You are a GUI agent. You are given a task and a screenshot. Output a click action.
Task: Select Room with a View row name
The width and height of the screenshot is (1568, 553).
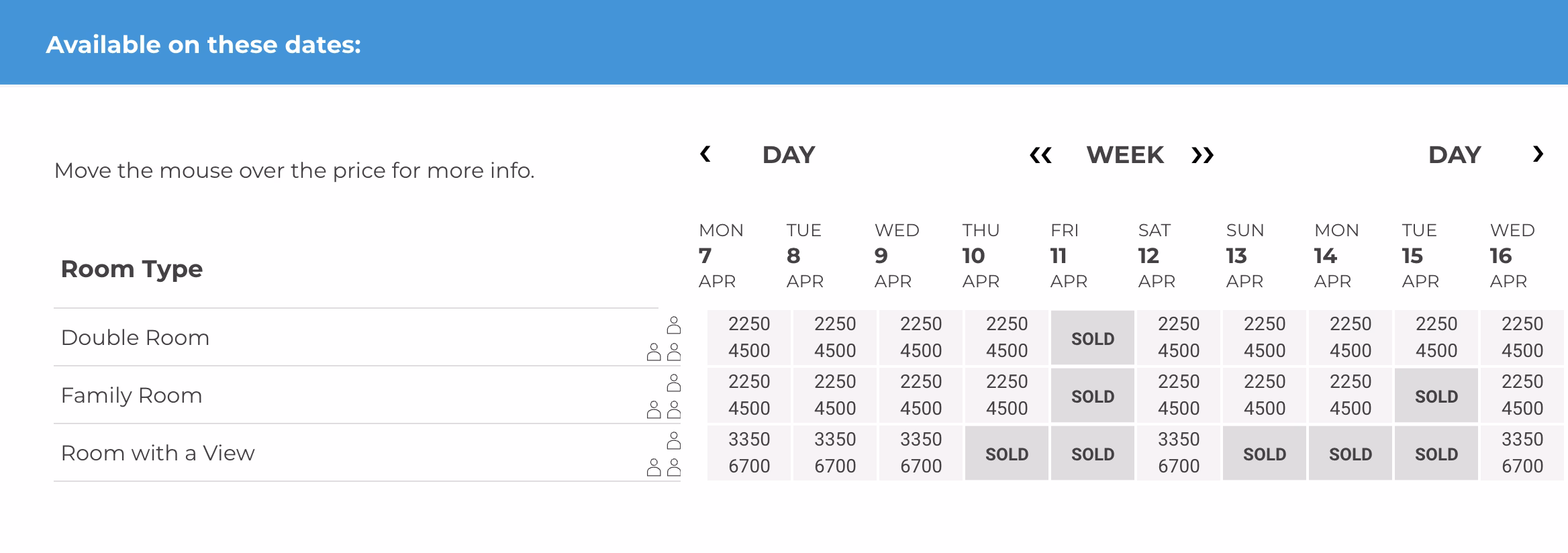[x=158, y=453]
